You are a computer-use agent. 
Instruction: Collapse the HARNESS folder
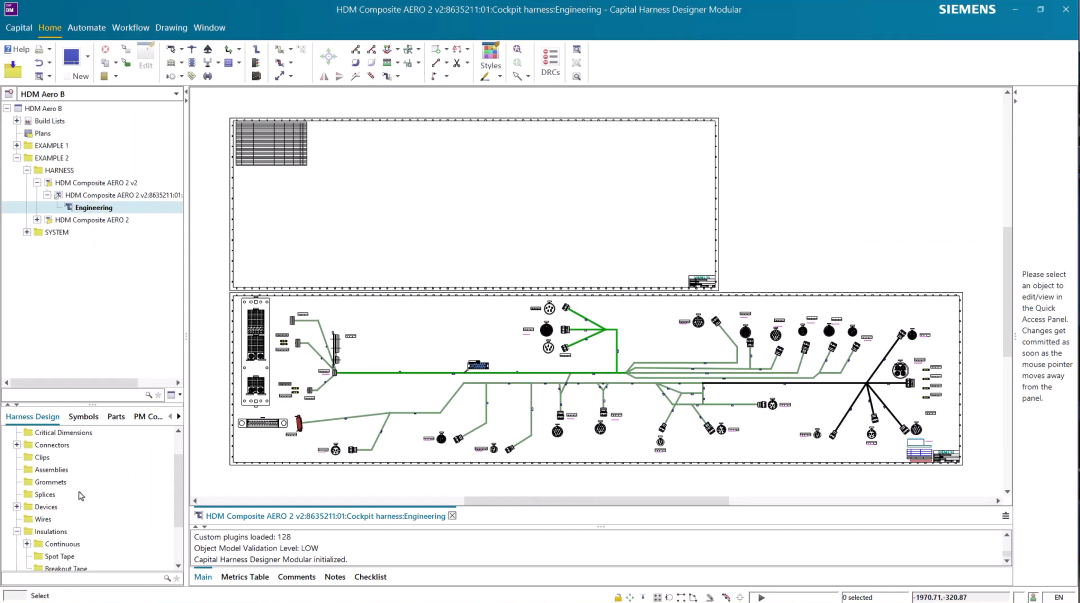pos(28,170)
